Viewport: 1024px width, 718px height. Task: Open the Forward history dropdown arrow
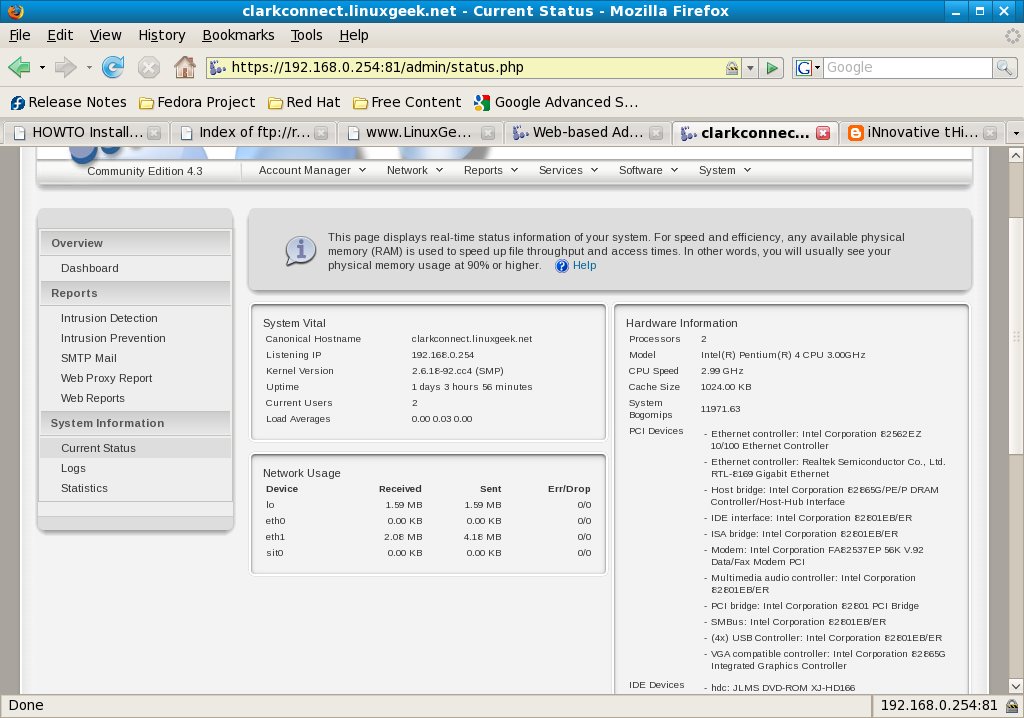pyautogui.click(x=88, y=67)
